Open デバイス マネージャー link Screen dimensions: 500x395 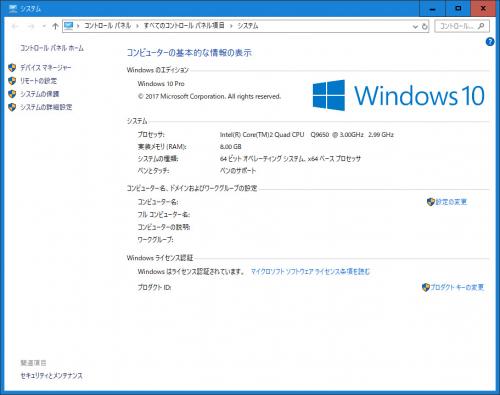point(46,68)
